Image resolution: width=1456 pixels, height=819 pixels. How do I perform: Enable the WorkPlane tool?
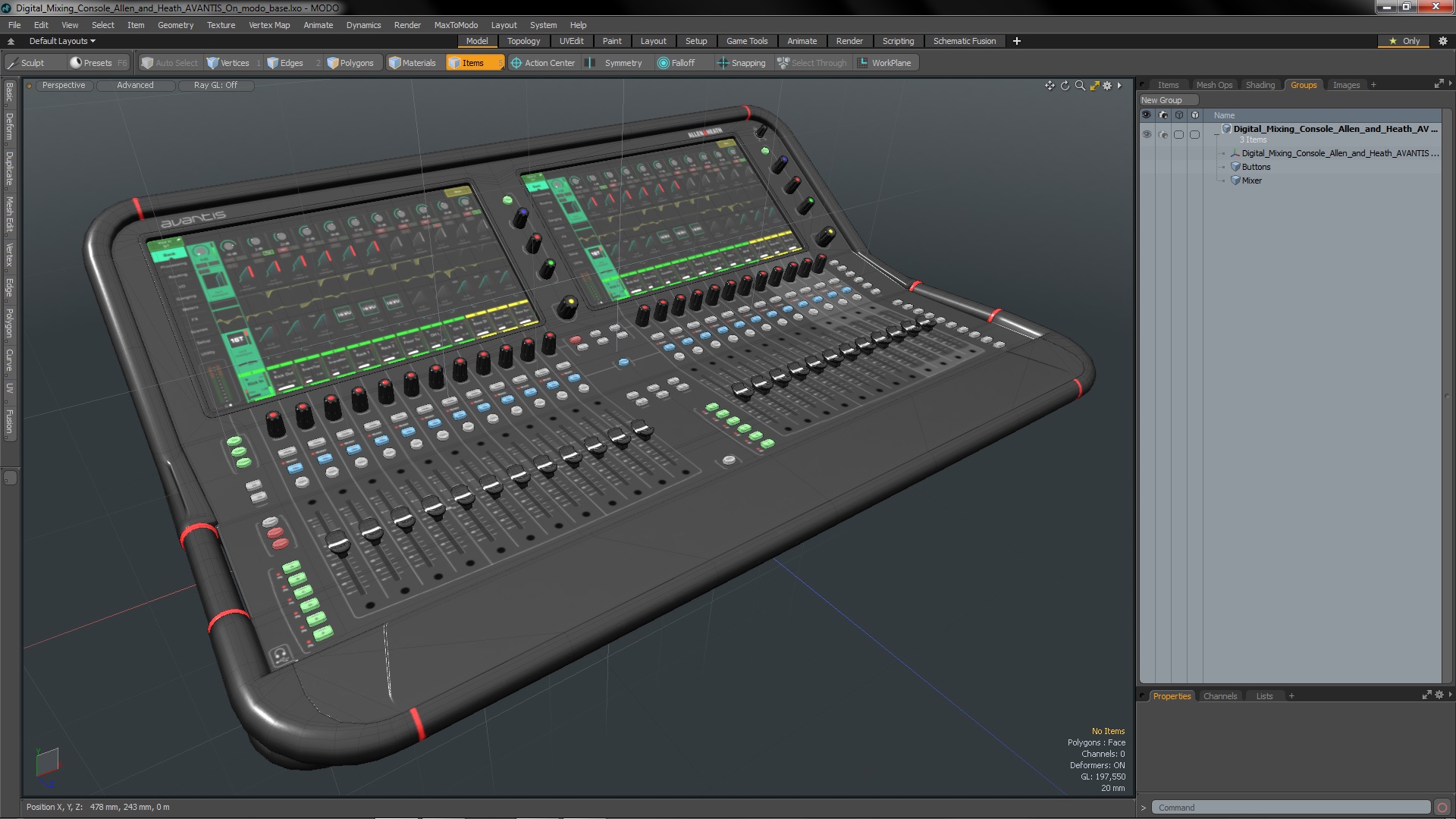[x=884, y=63]
